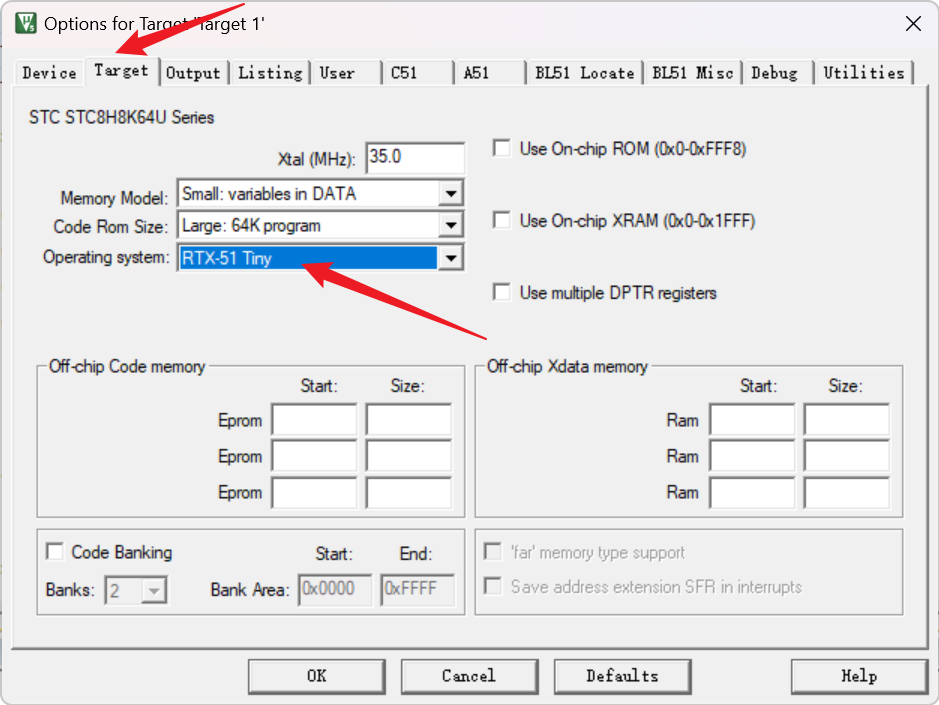The width and height of the screenshot is (939, 705).
Task: Click the second Ram Start field
Action: [x=753, y=456]
